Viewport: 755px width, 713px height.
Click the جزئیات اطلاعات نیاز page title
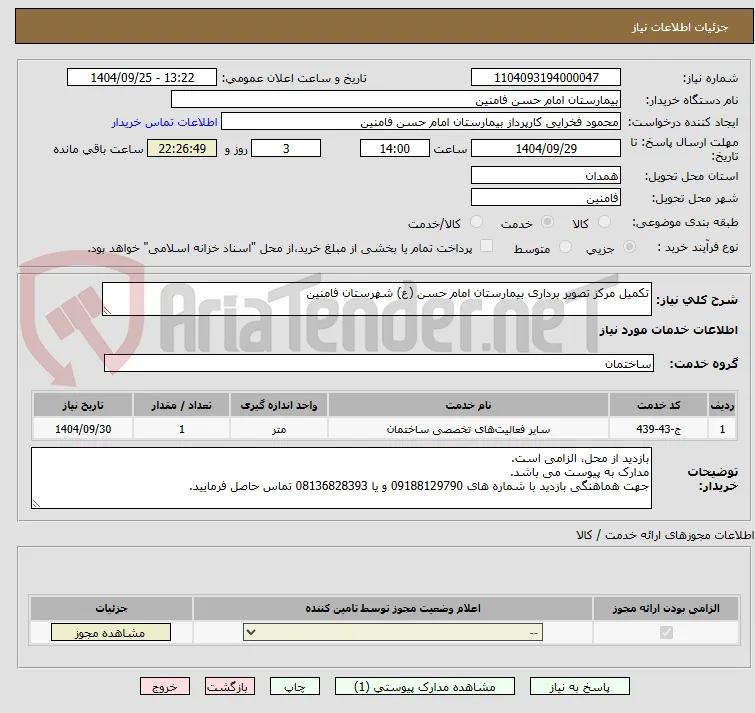click(x=680, y=27)
